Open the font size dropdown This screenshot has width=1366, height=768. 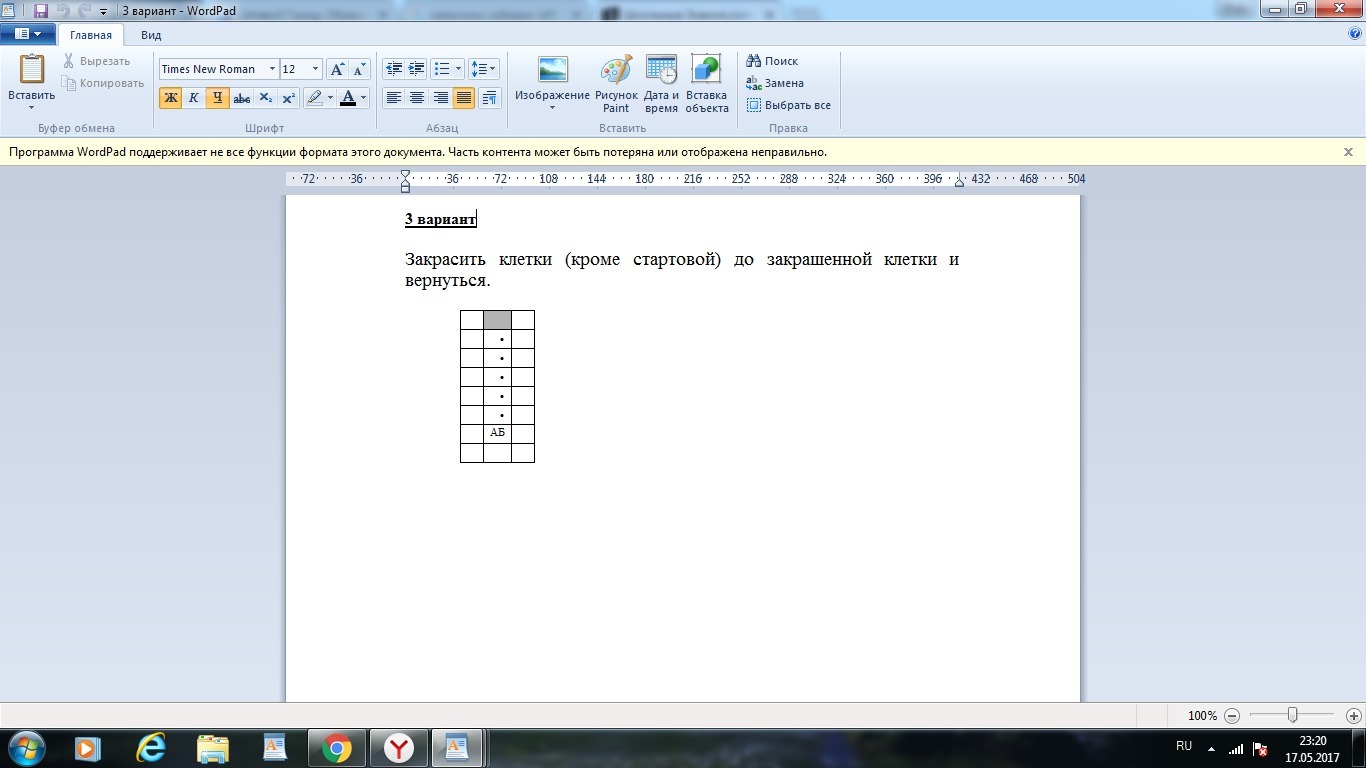(315, 69)
